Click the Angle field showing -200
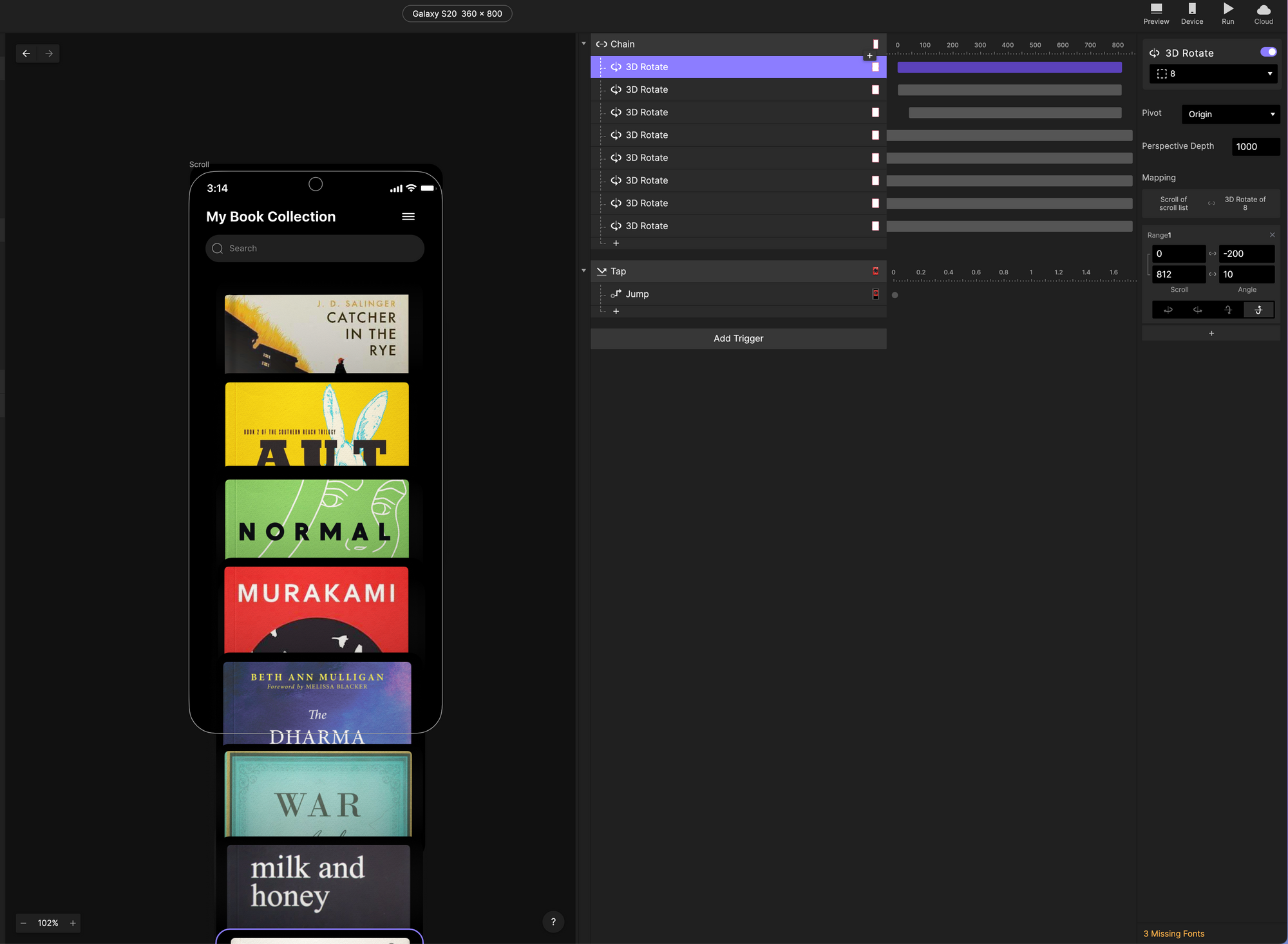This screenshot has width=1288, height=944. (1246, 254)
